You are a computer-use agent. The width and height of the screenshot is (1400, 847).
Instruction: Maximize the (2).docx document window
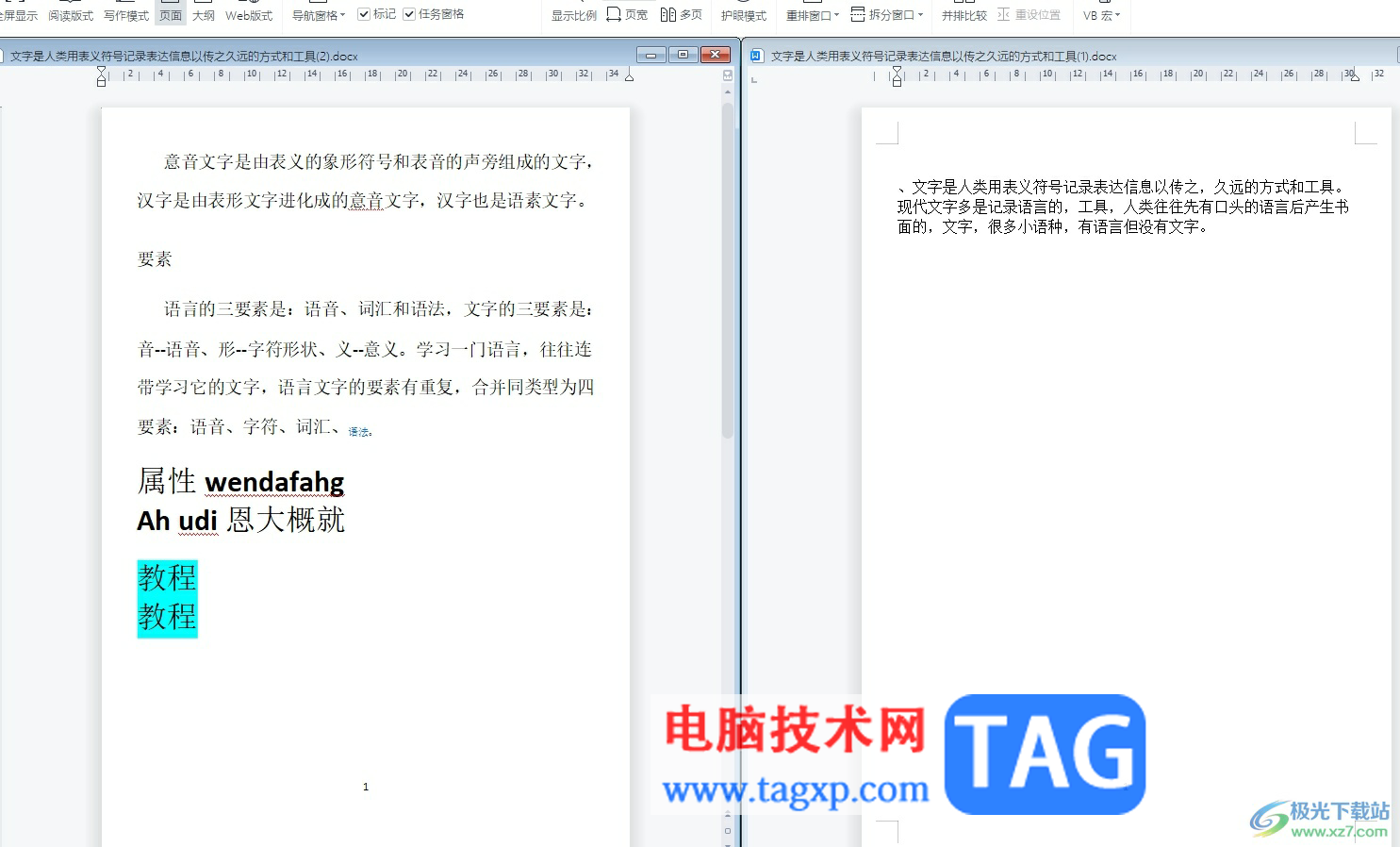[684, 55]
